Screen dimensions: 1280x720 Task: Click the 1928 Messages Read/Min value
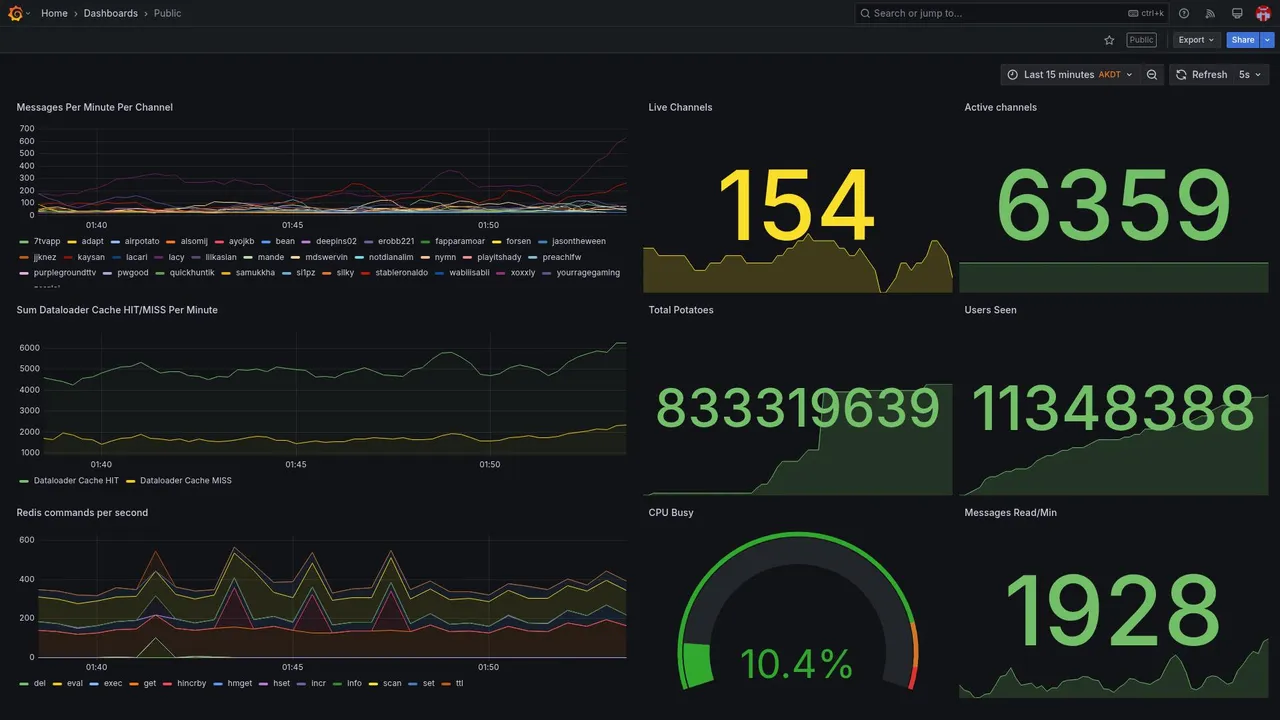coord(1113,612)
